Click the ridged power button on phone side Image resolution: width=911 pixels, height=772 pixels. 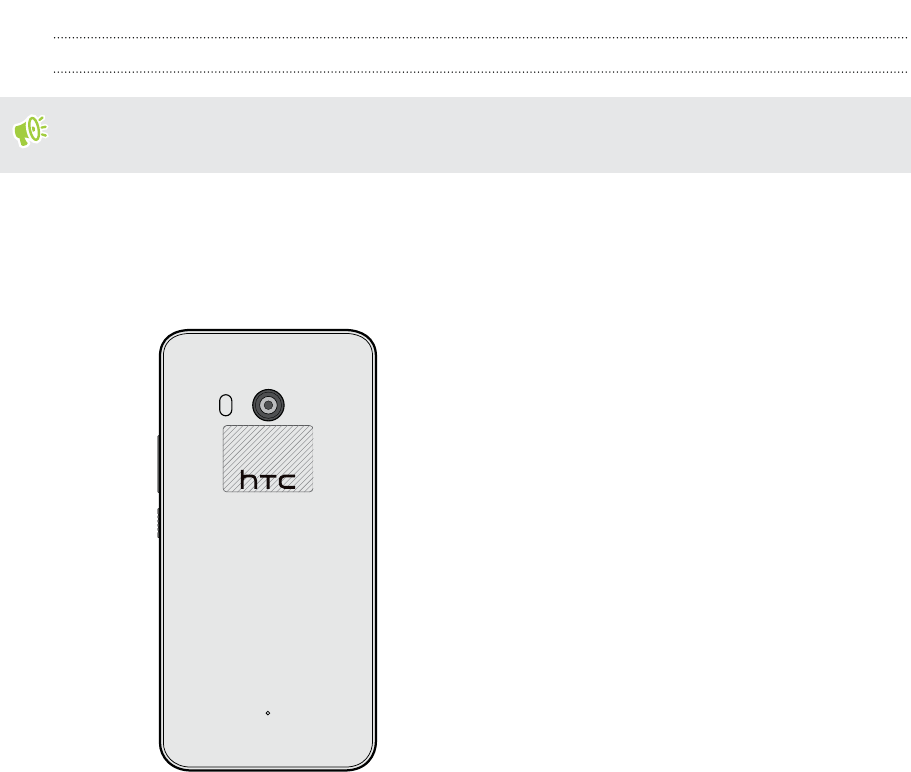pyautogui.click(x=159, y=523)
